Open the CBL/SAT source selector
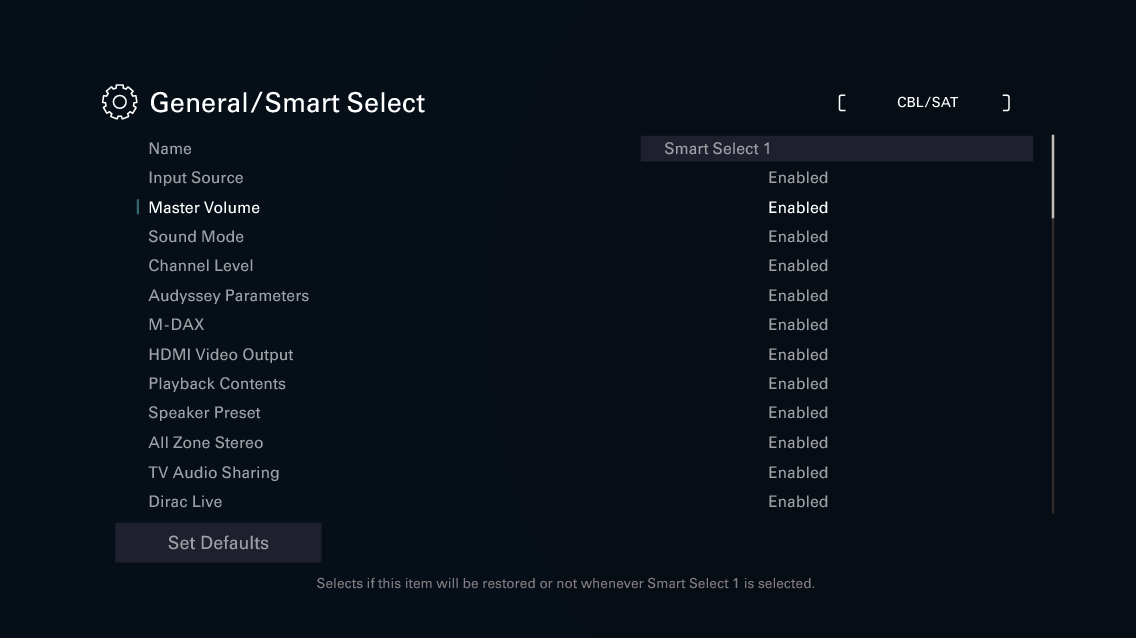The image size is (1136, 638). [926, 101]
